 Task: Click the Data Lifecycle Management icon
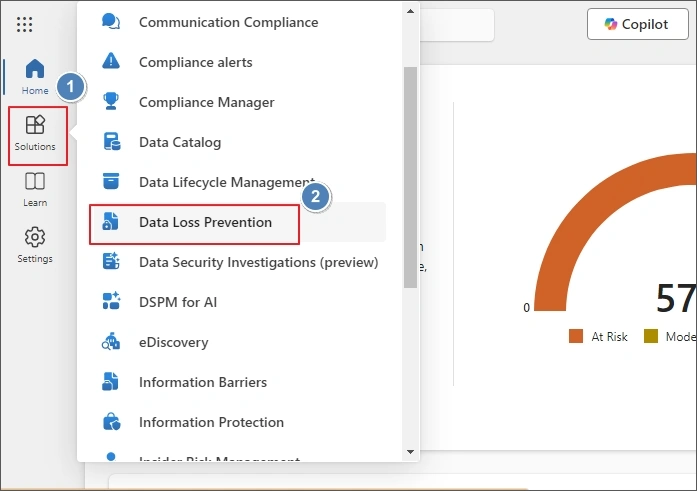click(x=111, y=181)
